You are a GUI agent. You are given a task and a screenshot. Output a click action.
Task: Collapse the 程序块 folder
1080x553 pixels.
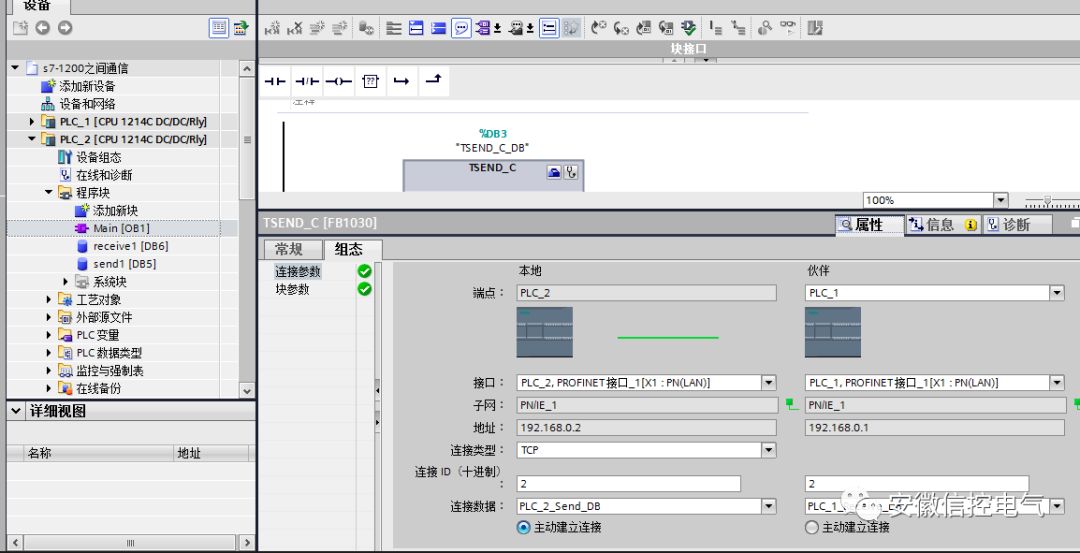point(48,193)
